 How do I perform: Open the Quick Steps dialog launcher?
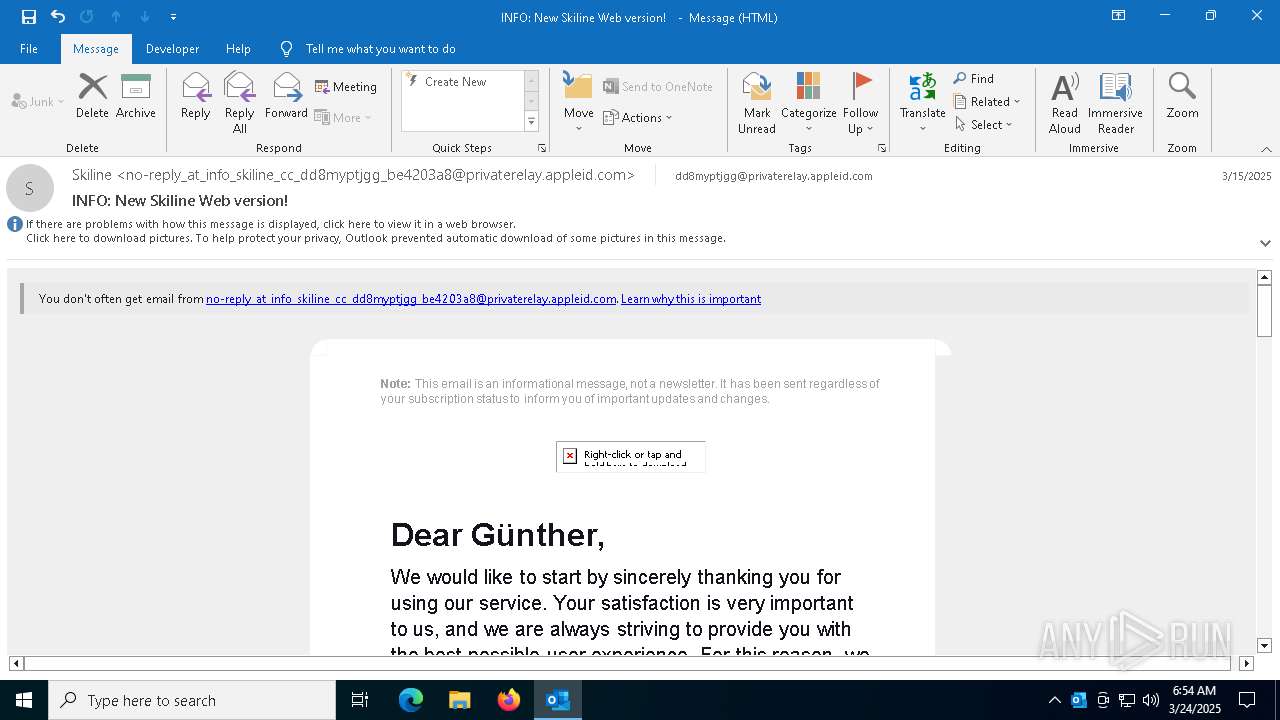[x=542, y=148]
